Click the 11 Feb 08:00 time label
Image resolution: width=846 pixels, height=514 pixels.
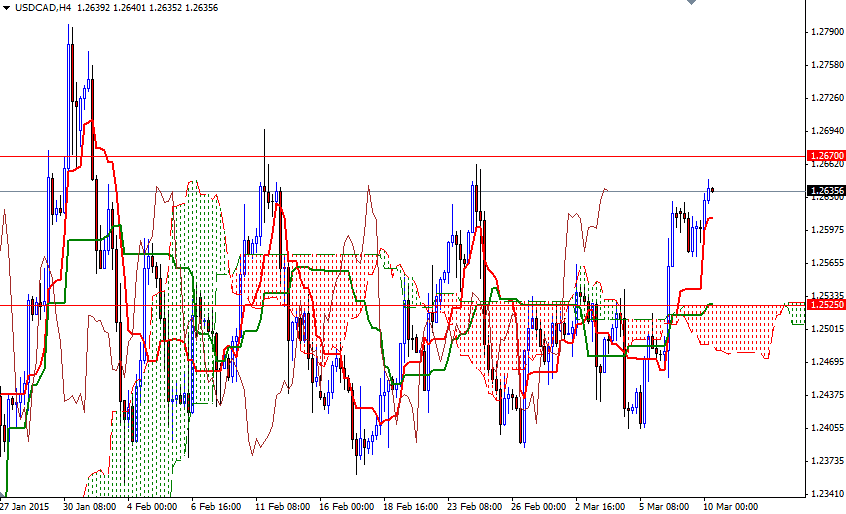tap(282, 507)
